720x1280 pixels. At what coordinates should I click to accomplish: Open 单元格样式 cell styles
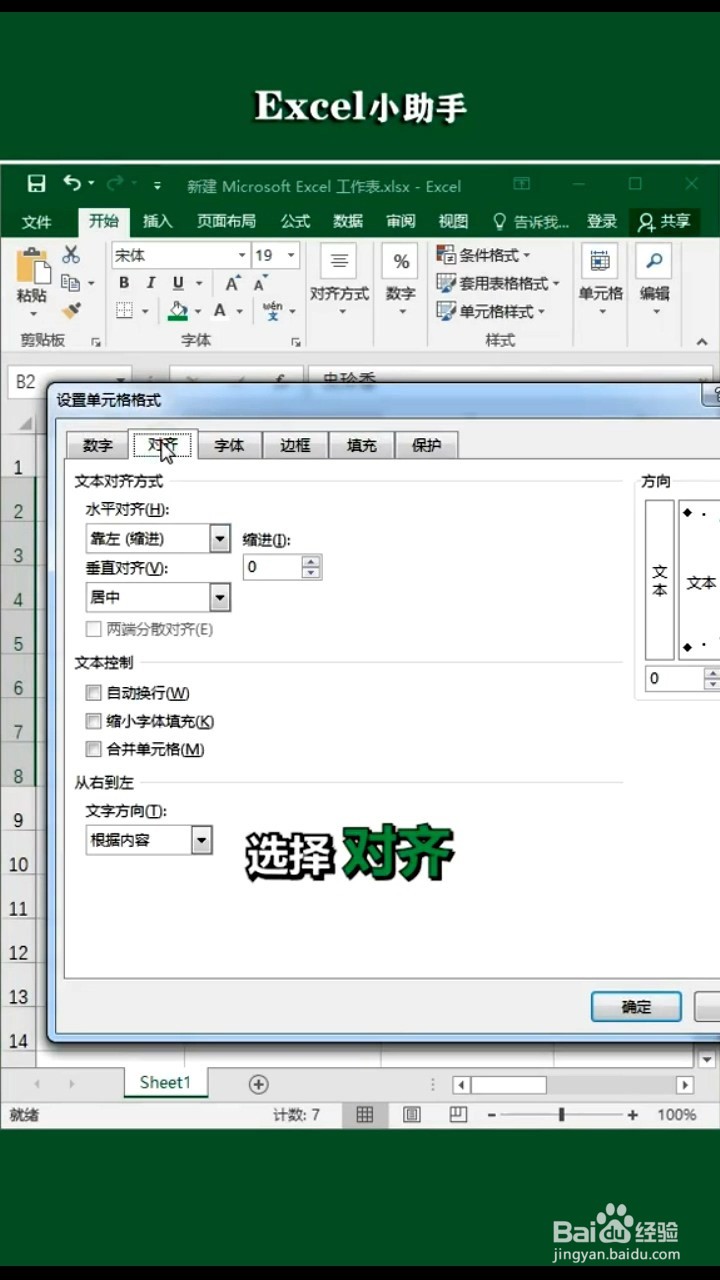pyautogui.click(x=492, y=311)
